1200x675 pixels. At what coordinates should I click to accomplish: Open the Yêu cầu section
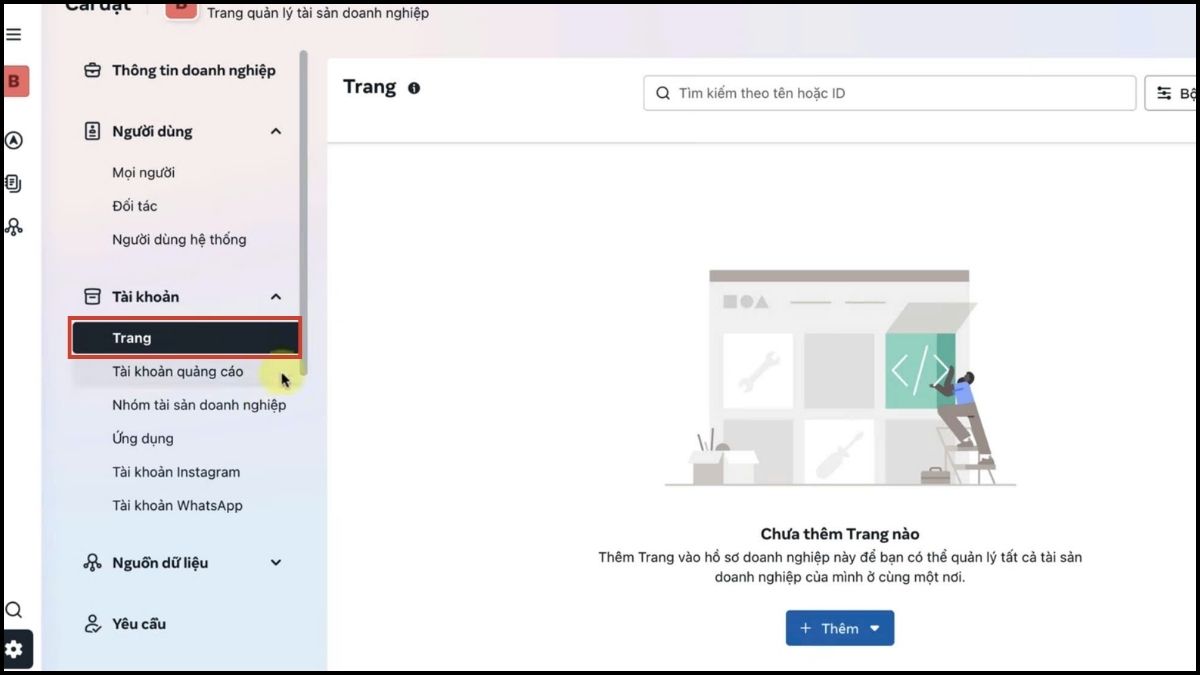point(139,624)
